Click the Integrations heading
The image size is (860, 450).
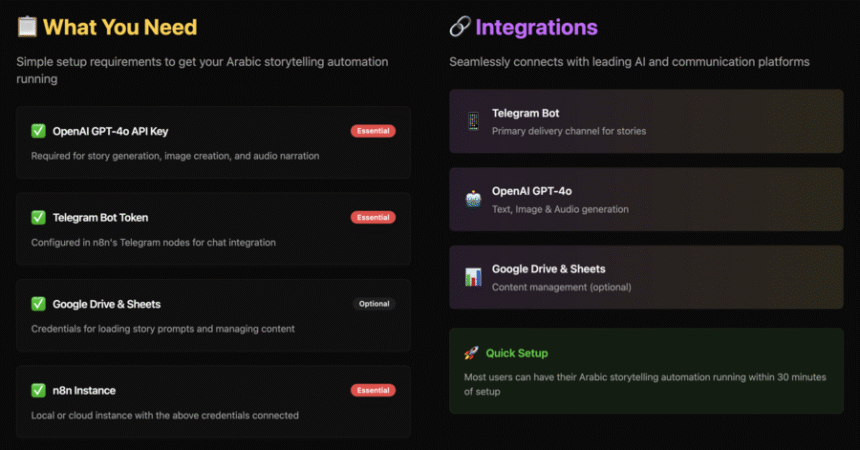point(536,27)
